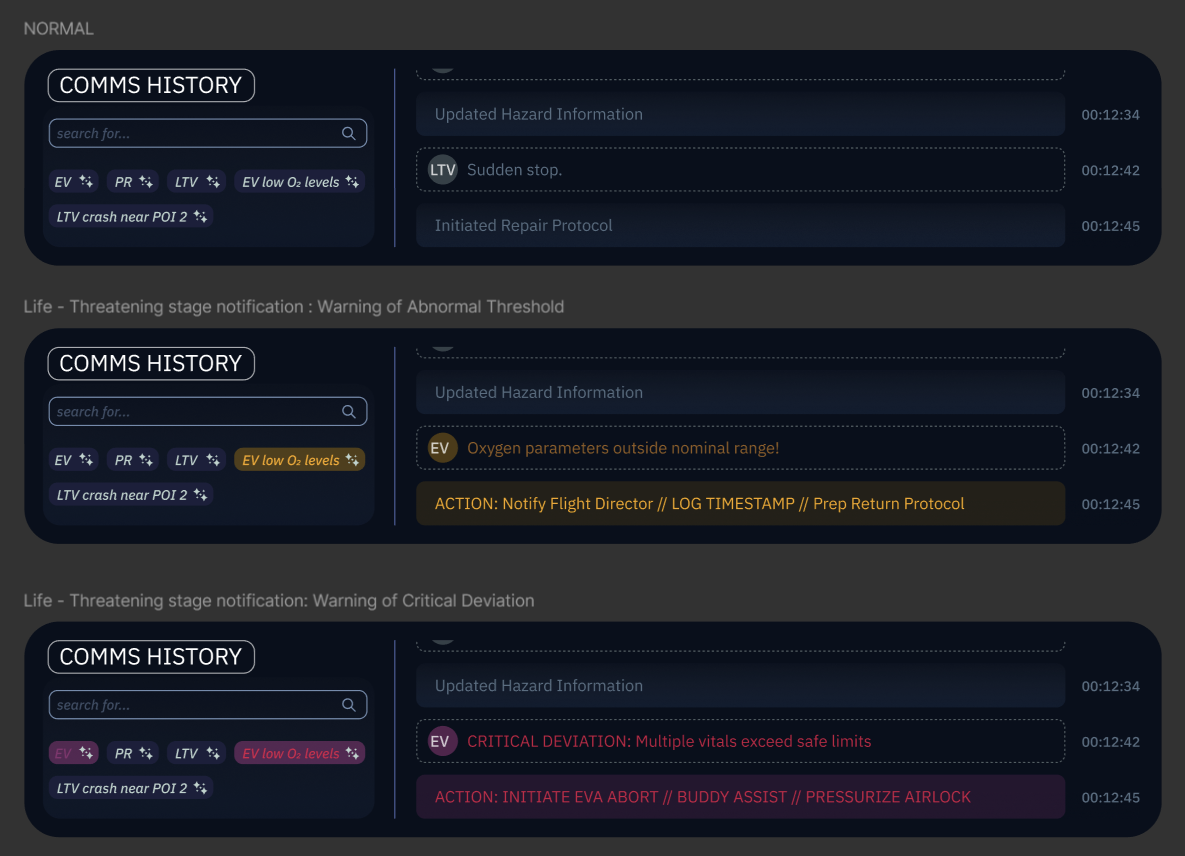The width and height of the screenshot is (1185, 856).
Task: Select the LTV filter chip in NORMAL panel
Action: coord(196,182)
